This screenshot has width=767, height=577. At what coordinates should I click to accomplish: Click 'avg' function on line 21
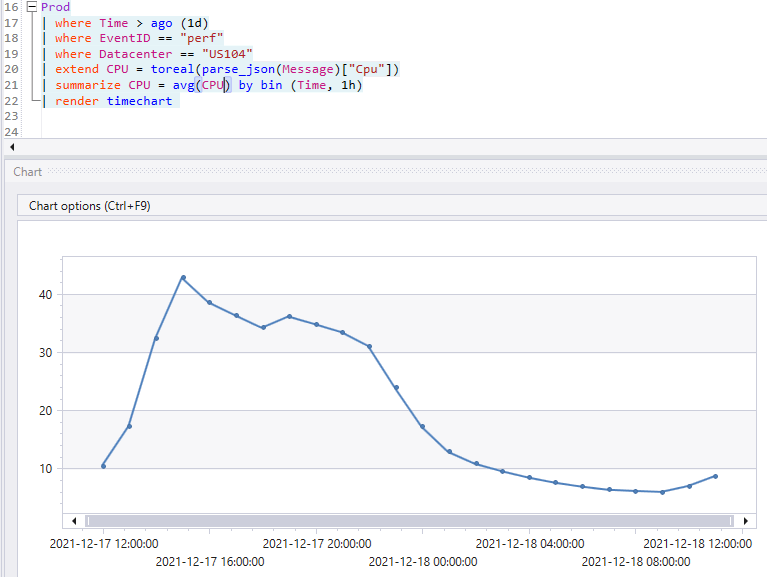click(183, 85)
